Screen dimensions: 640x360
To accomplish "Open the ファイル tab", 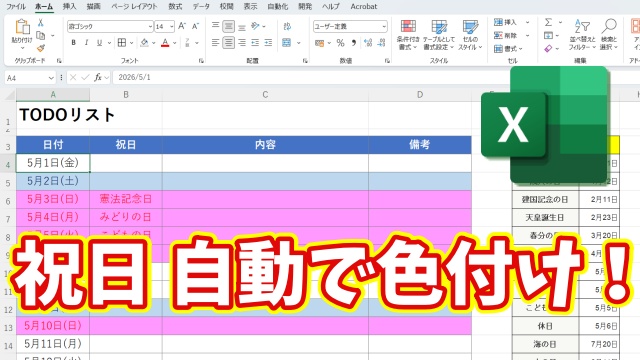I will pos(16,7).
